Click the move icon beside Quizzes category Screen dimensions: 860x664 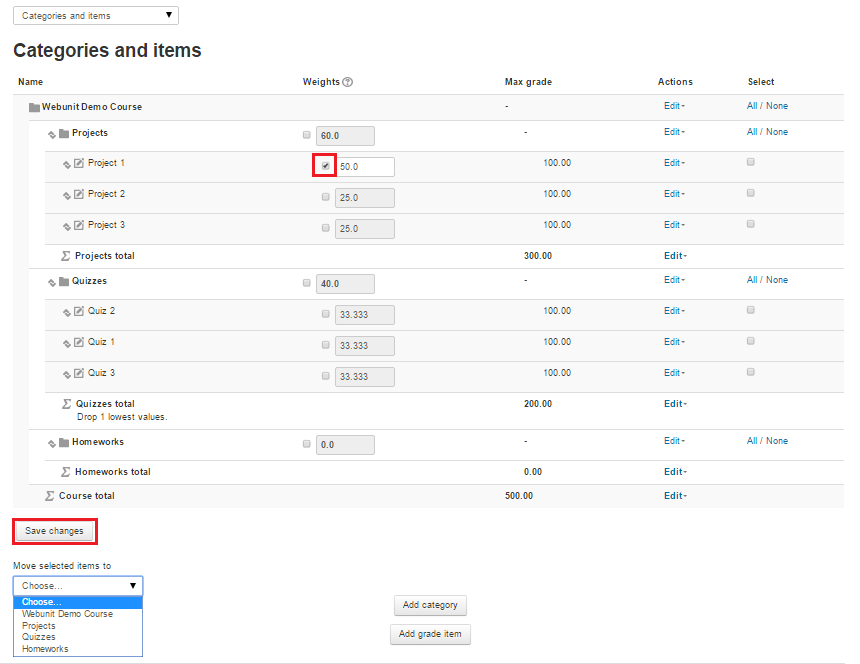coord(51,282)
